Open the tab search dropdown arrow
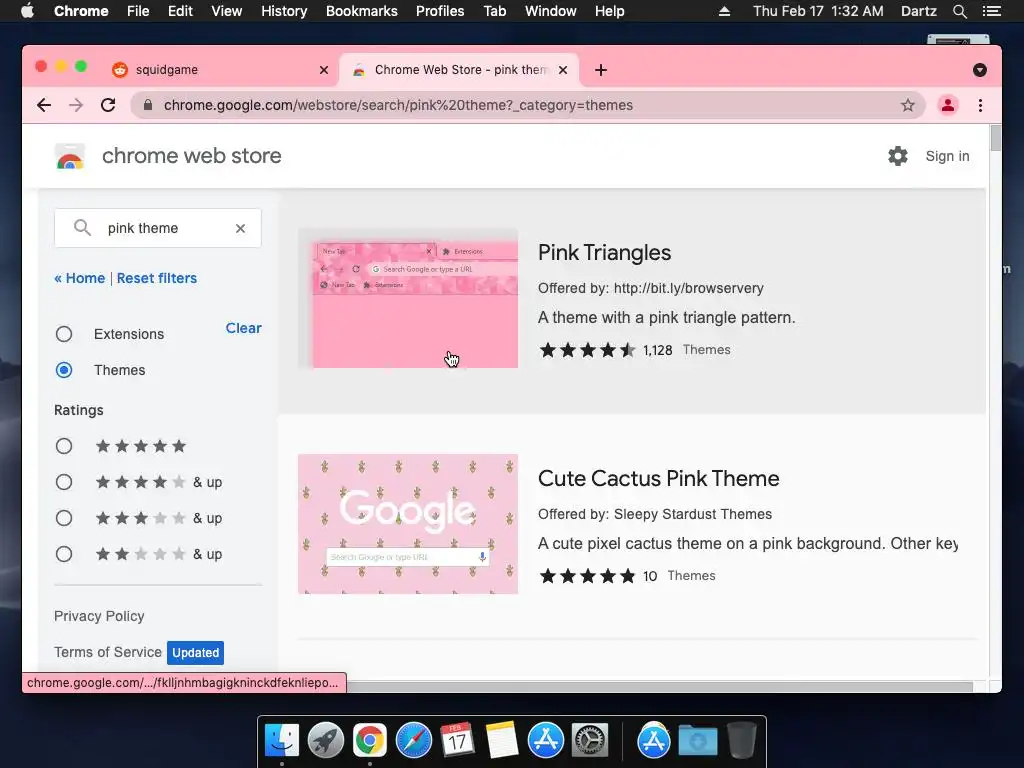Viewport: 1024px width, 768px height. coord(980,70)
